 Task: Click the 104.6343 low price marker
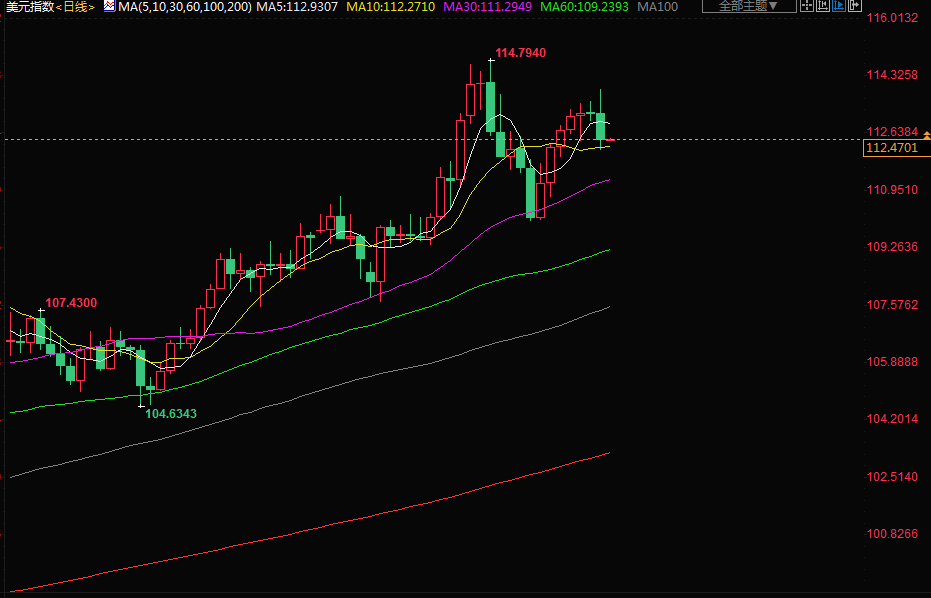coord(171,413)
